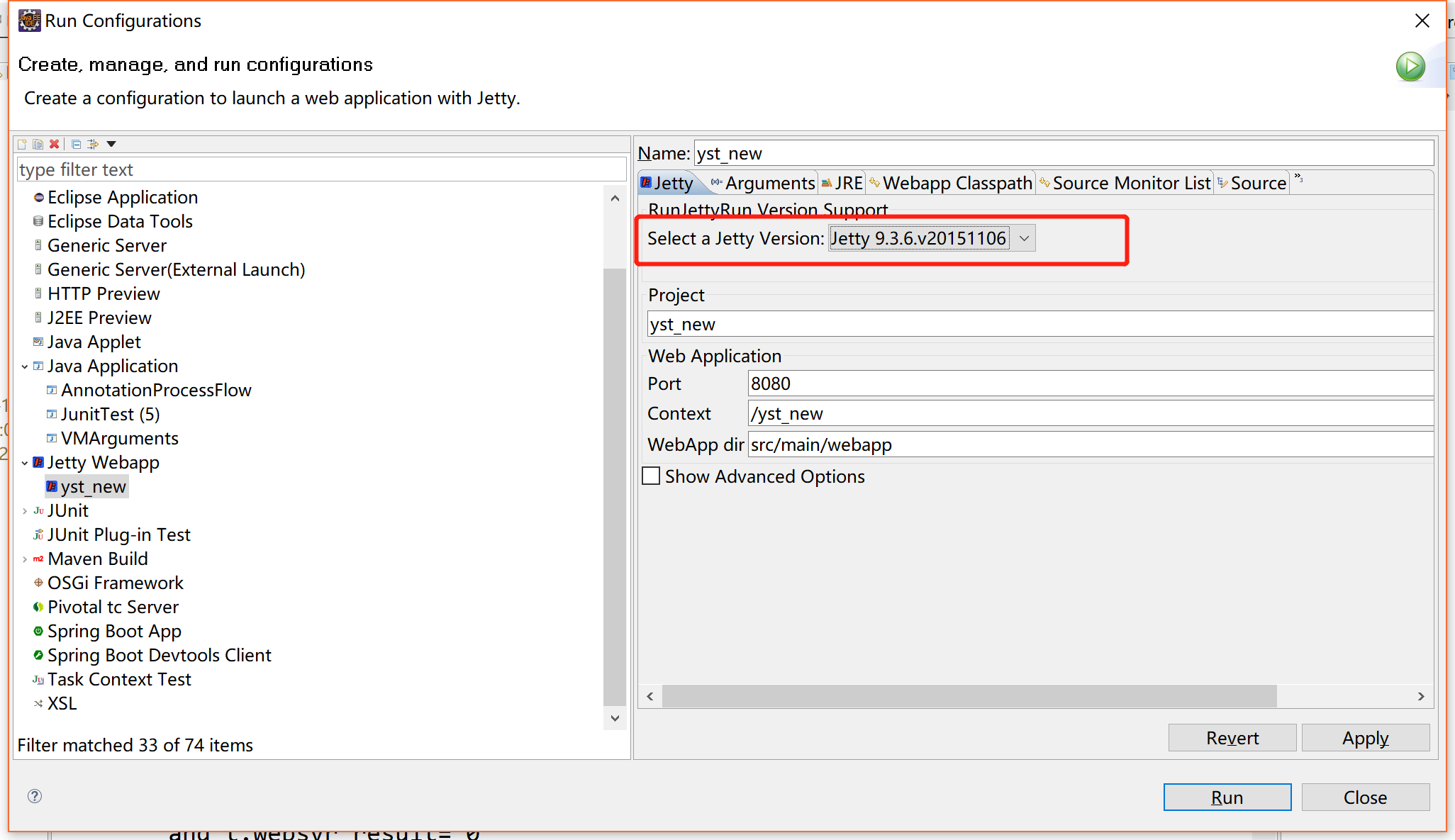The height and width of the screenshot is (840, 1455).
Task: Open the toolbar view menu triangle
Action: point(111,144)
